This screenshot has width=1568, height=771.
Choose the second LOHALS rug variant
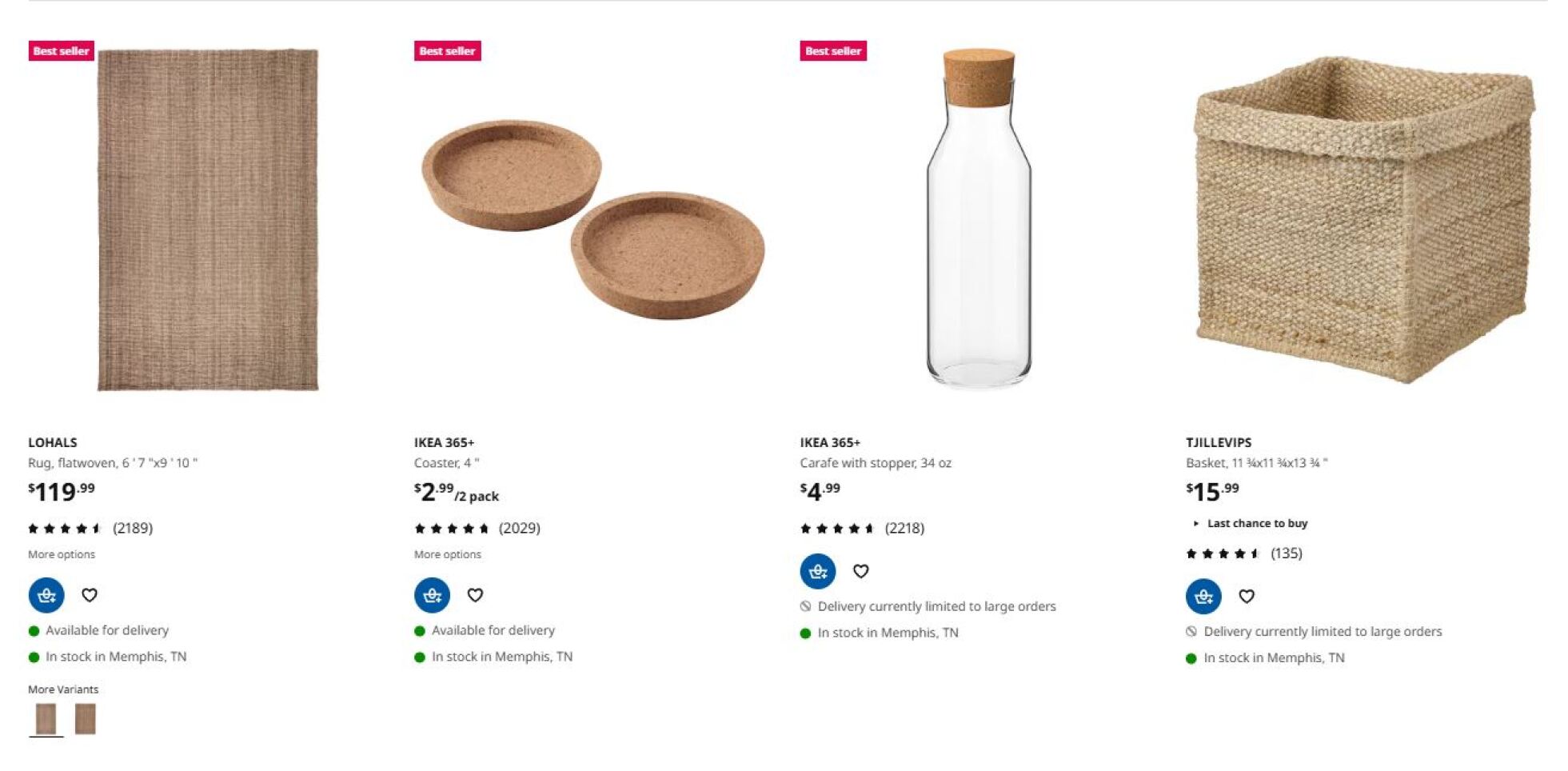click(x=85, y=718)
